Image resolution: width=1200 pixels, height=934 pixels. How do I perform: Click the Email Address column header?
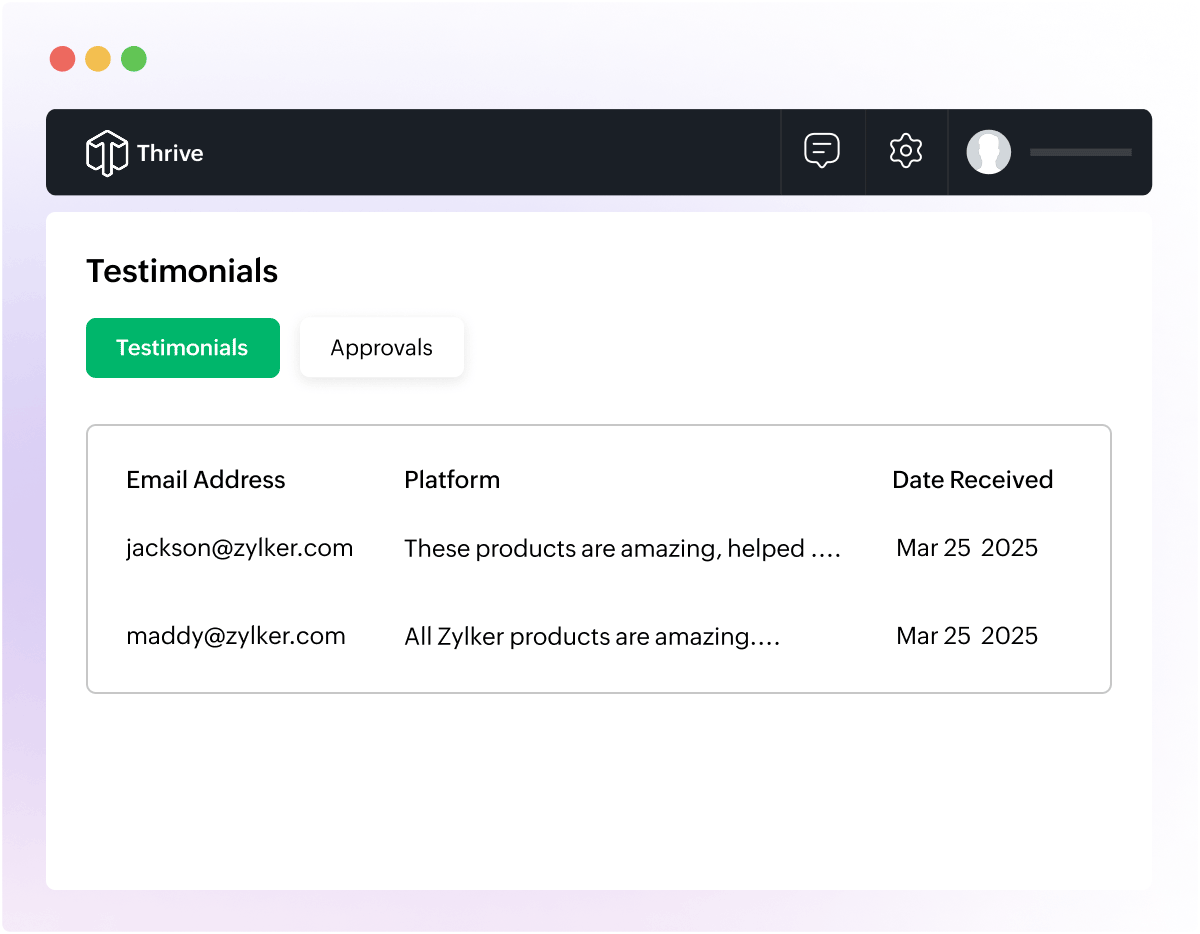205,479
